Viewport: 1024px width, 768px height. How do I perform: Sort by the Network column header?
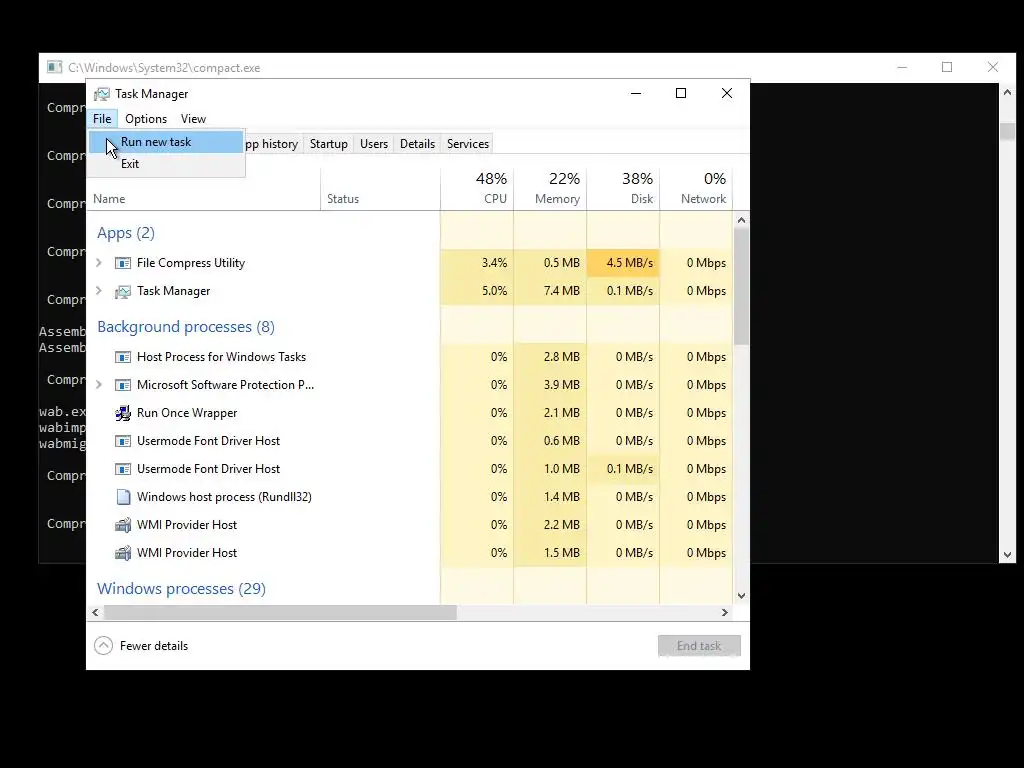[696, 189]
